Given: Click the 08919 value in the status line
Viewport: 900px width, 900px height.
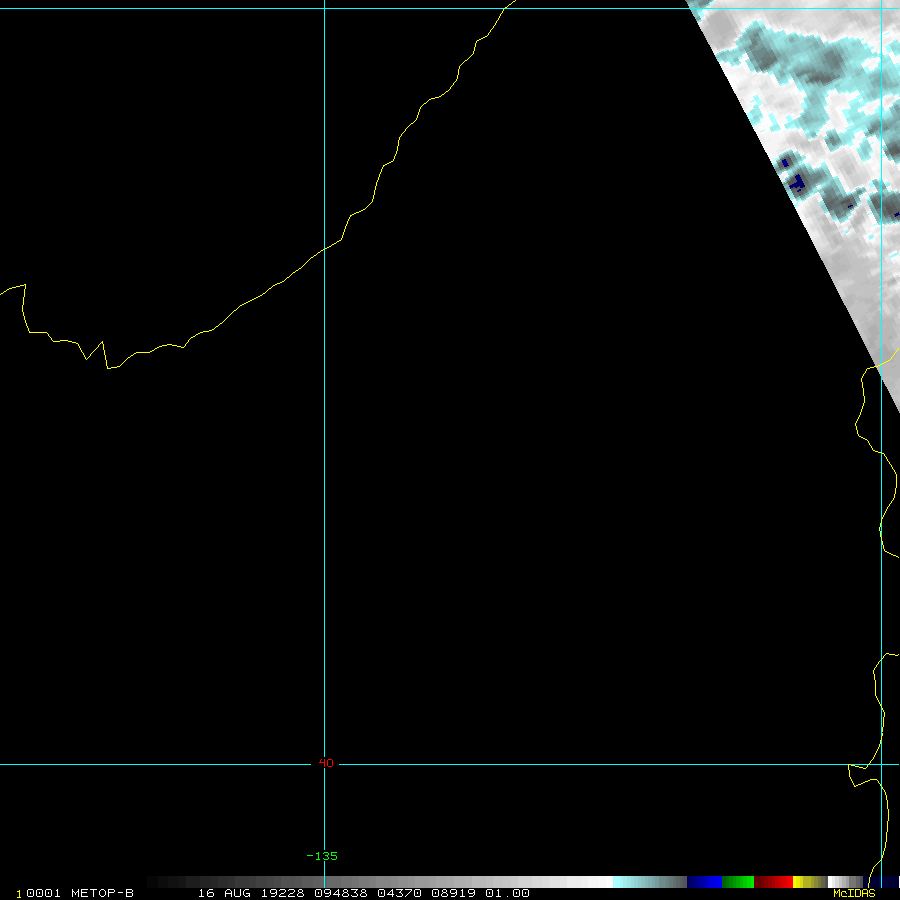Looking at the screenshot, I should 452,893.
